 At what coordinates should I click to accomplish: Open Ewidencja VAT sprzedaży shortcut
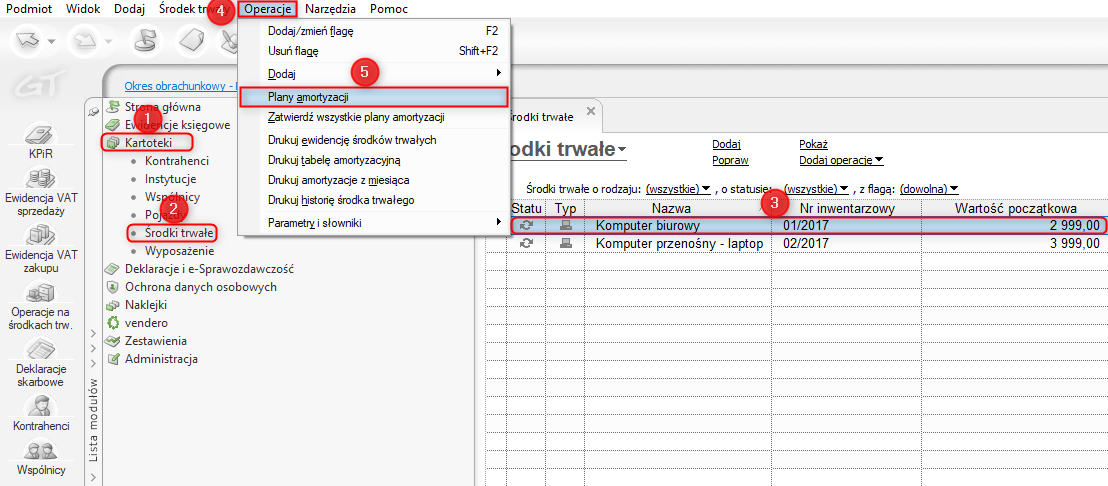41,191
